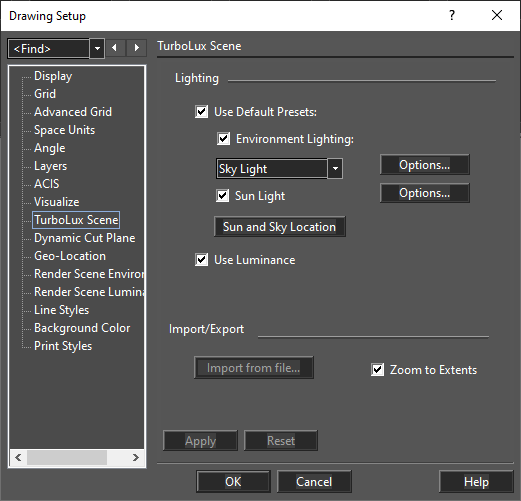Select TurboLux Scene in the tree
This screenshot has width=521, height=501.
tap(76, 220)
